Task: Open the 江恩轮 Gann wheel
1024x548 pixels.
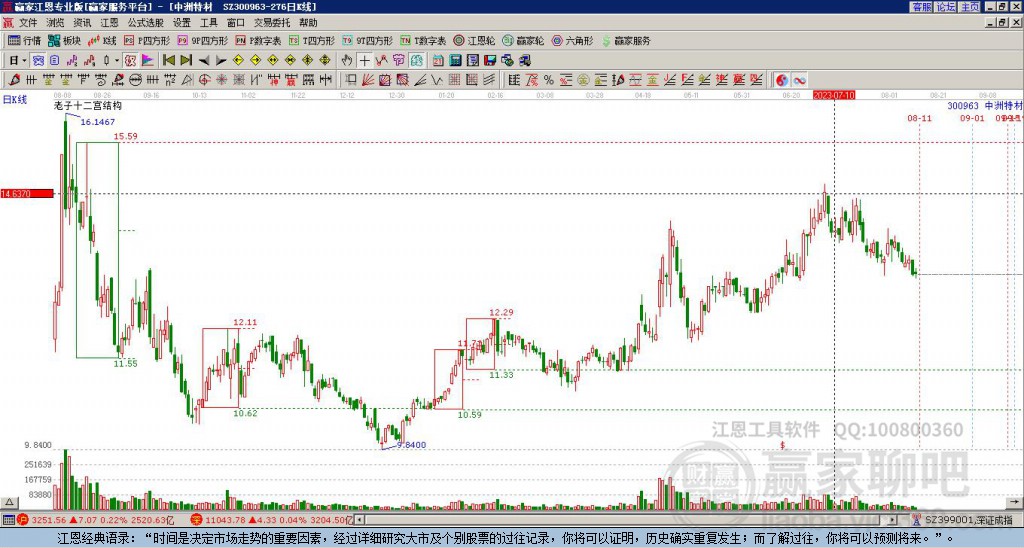Action: click(474, 40)
